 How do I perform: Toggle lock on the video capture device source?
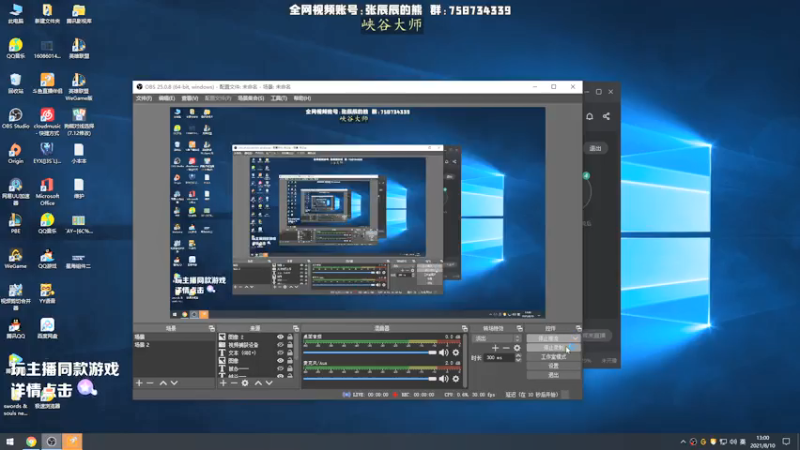(x=290, y=345)
